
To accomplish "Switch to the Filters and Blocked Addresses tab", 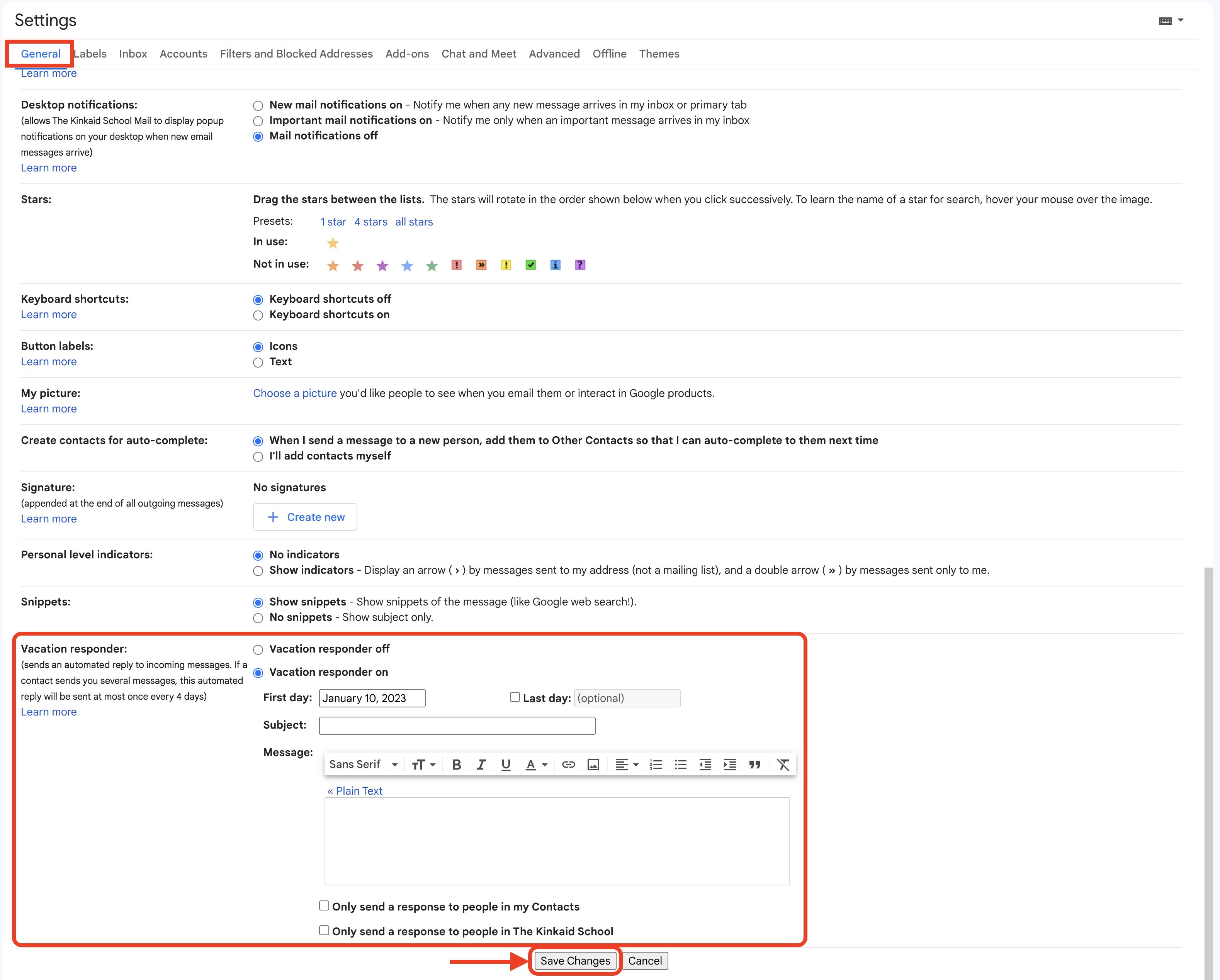I will [x=296, y=54].
